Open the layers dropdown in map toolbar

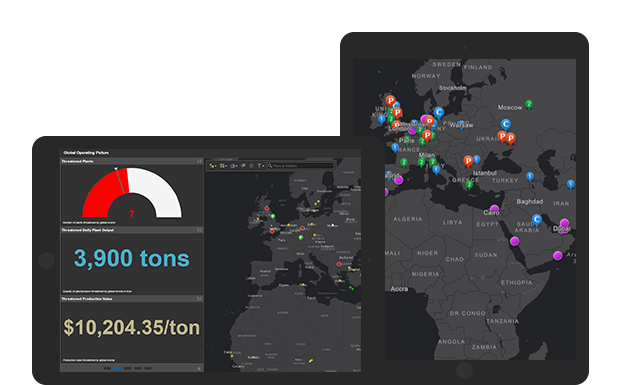point(234,166)
